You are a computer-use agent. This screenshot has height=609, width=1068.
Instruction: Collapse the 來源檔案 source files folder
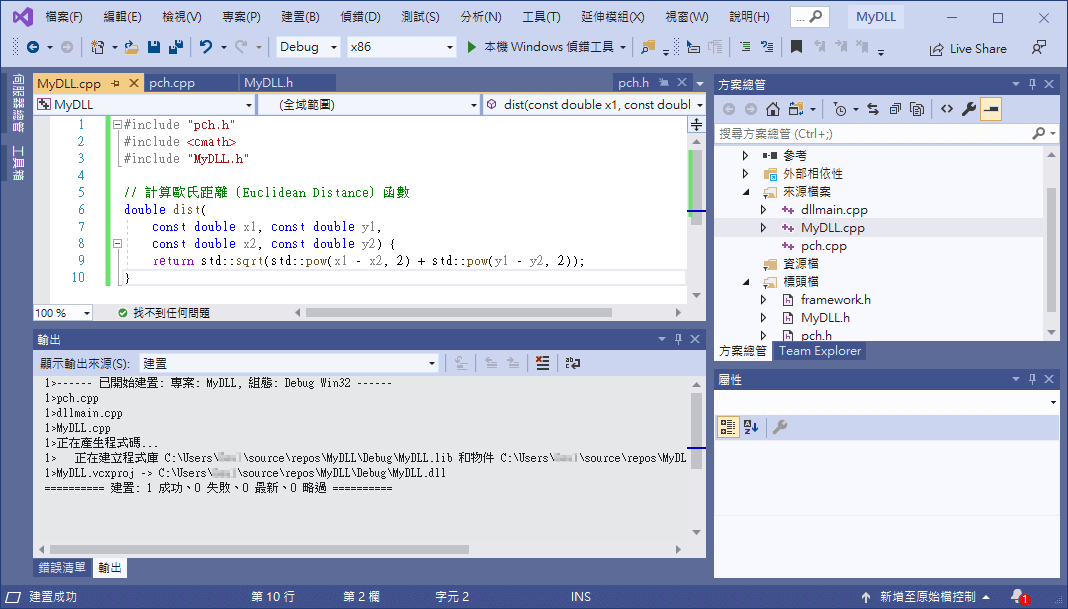pos(746,192)
